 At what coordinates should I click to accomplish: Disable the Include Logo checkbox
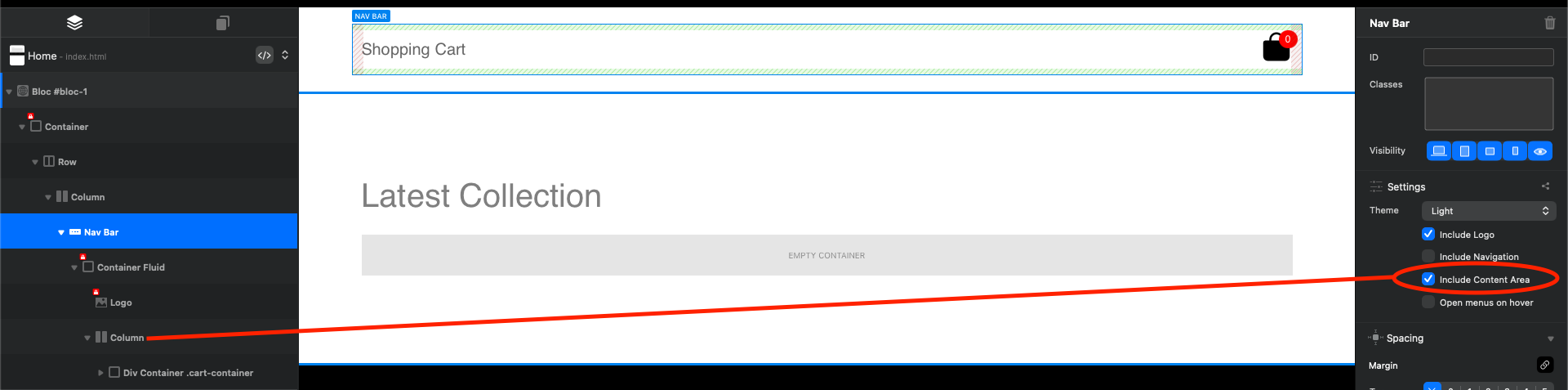click(x=1428, y=234)
